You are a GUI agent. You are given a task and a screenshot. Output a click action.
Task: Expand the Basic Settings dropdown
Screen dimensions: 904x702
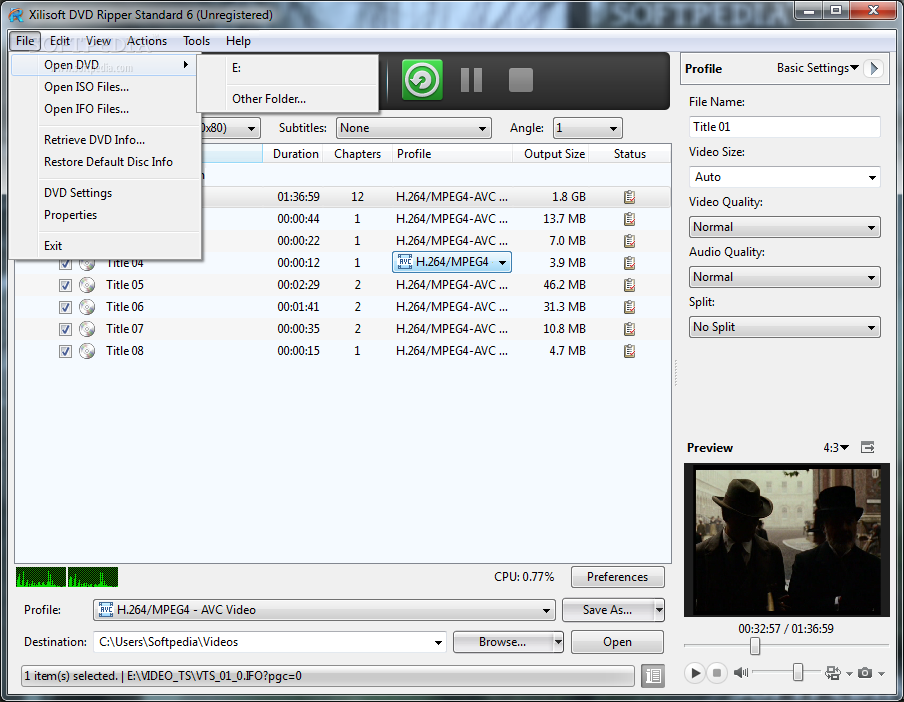tap(818, 68)
